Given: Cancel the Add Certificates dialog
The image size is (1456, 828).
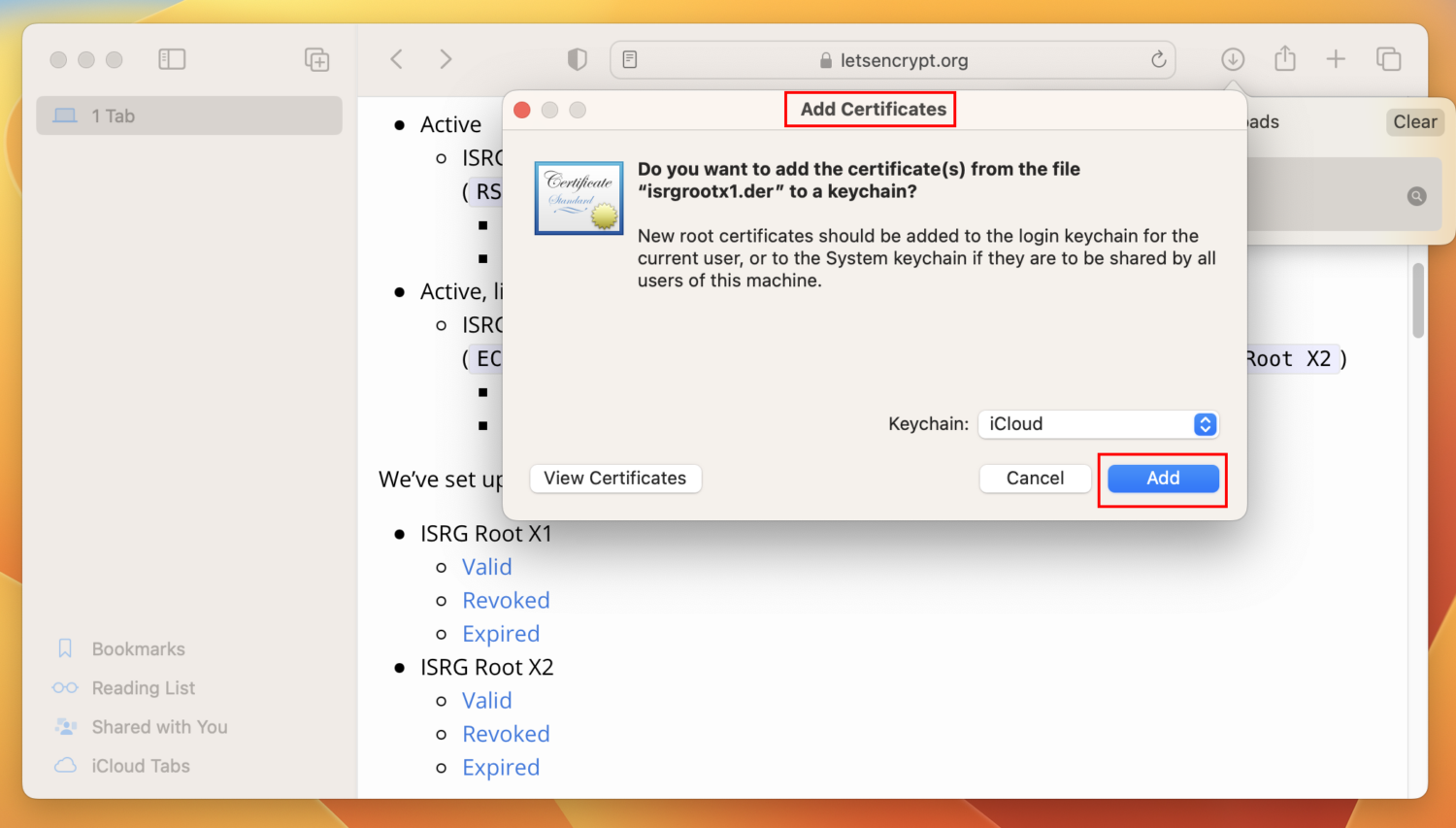Looking at the screenshot, I should click(x=1035, y=479).
